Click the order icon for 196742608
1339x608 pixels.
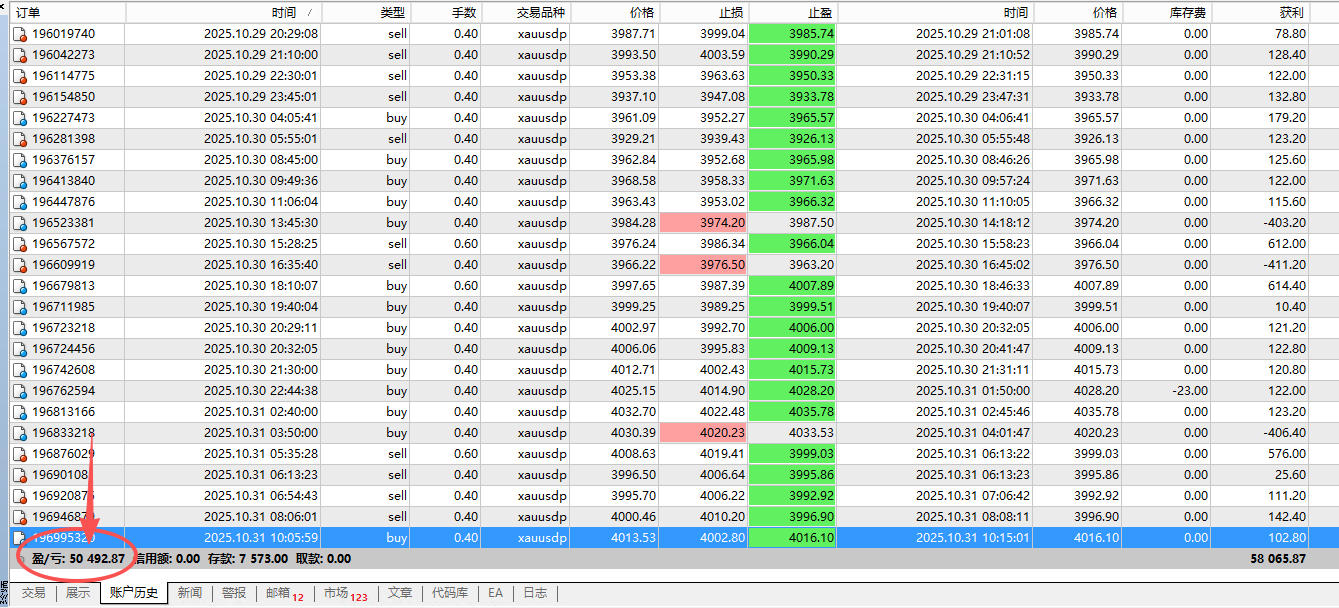pyautogui.click(x=19, y=370)
